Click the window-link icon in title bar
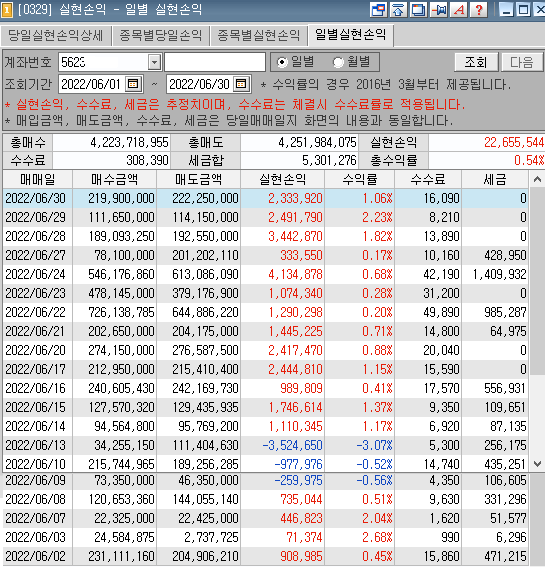The image size is (545, 567). (x=378, y=9)
